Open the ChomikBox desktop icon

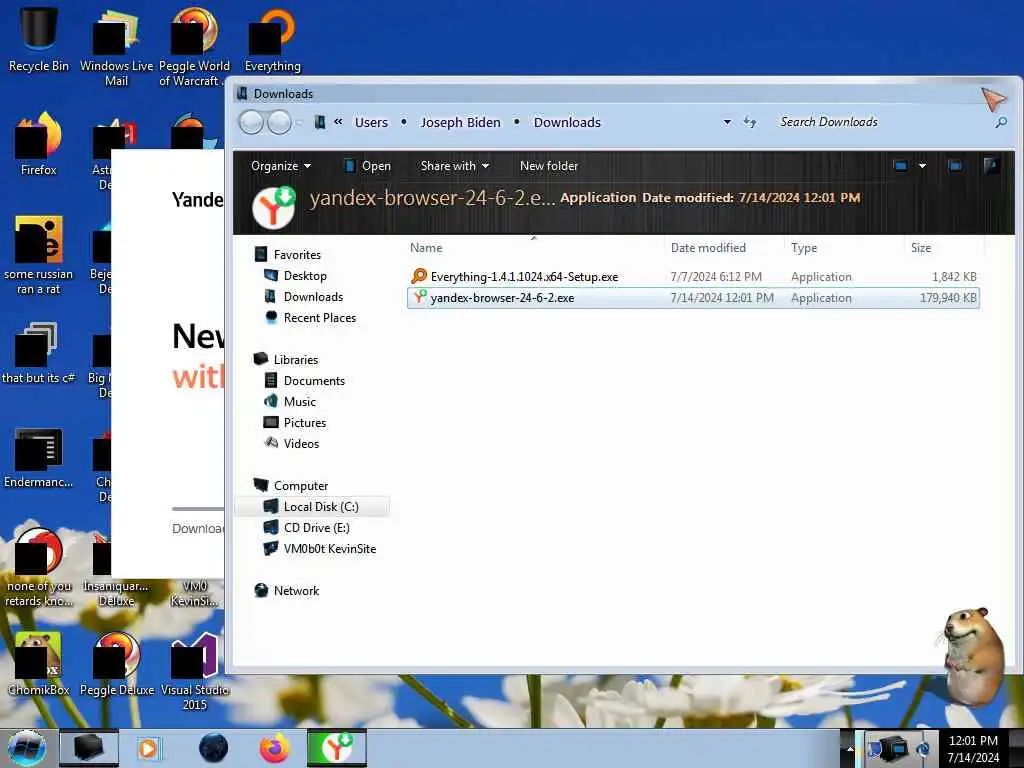(x=39, y=664)
